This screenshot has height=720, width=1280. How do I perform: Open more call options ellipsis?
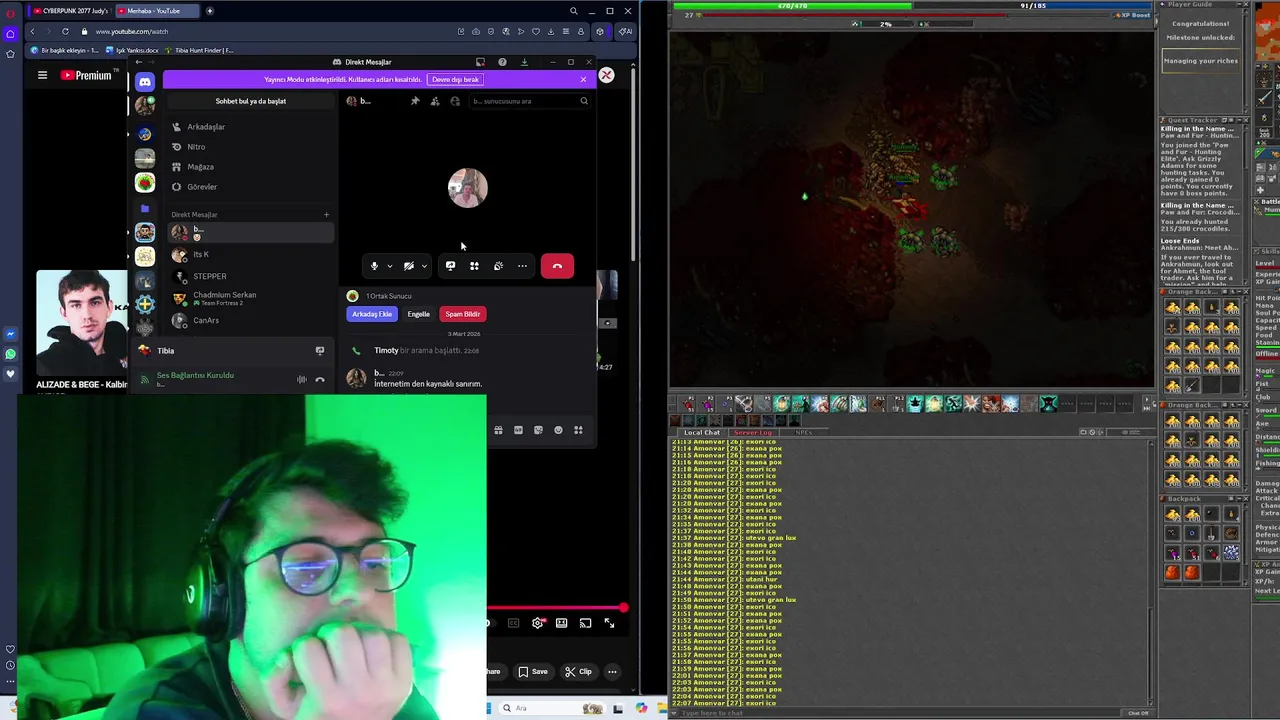tap(522, 266)
